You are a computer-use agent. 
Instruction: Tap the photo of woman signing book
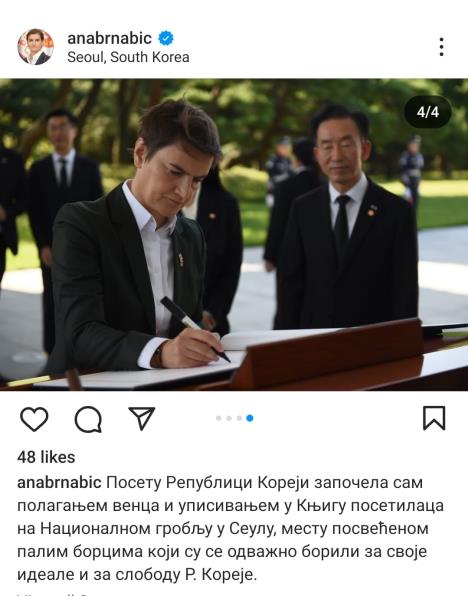coord(234,235)
